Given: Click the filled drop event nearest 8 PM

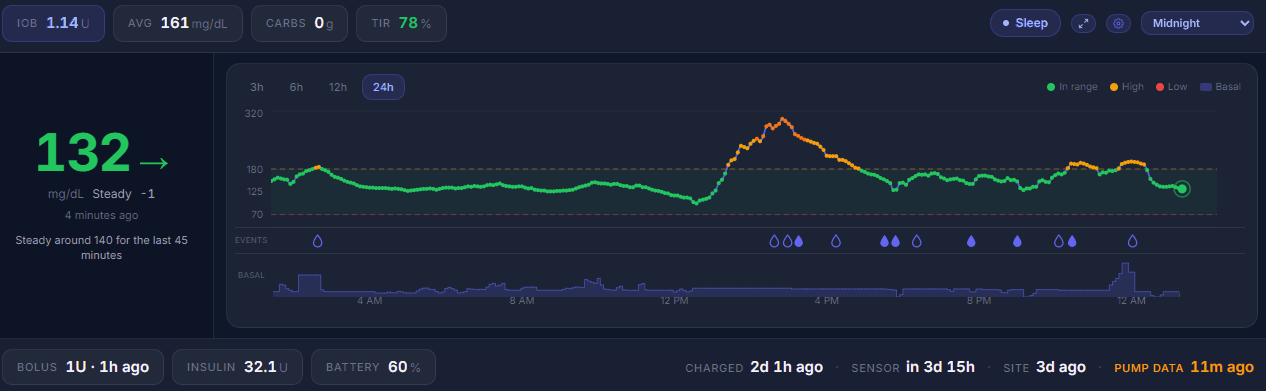Looking at the screenshot, I should tap(971, 241).
